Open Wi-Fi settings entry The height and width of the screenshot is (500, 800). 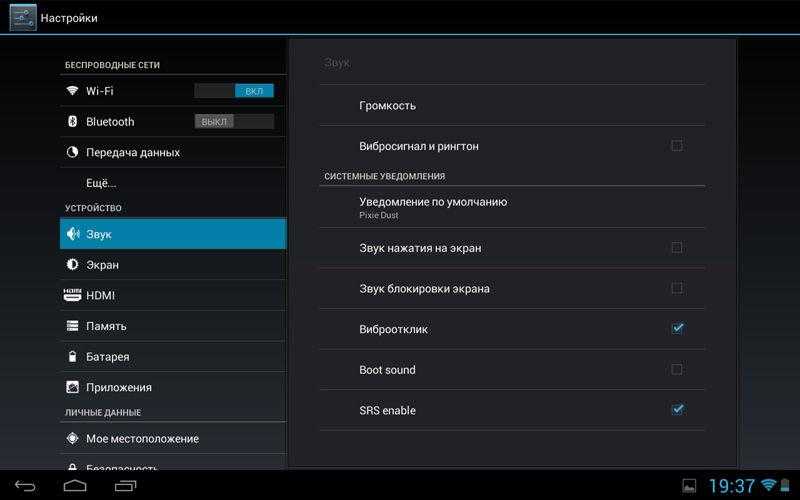[173, 91]
